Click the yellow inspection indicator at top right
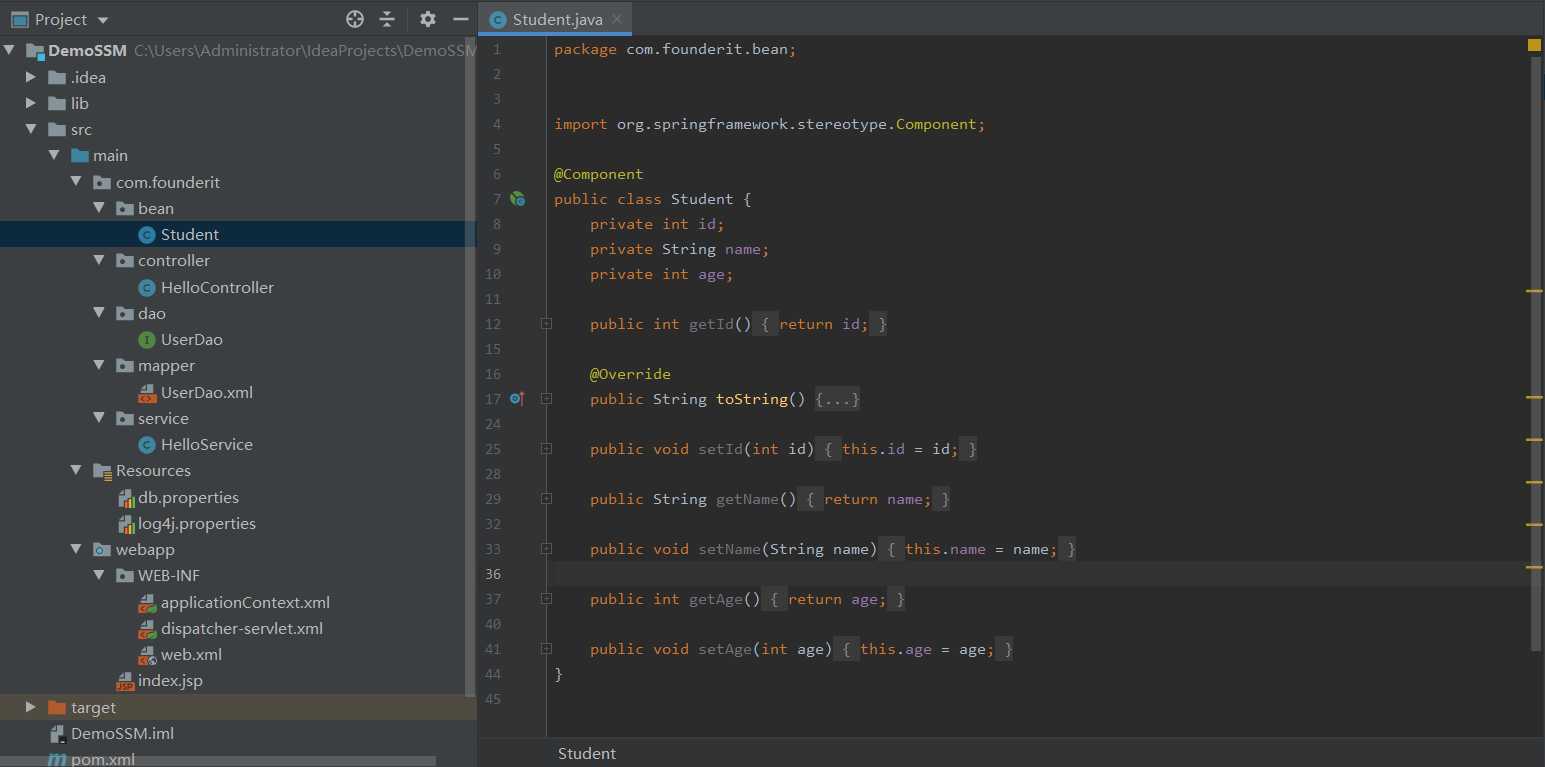The height and width of the screenshot is (767, 1545). [1534, 45]
